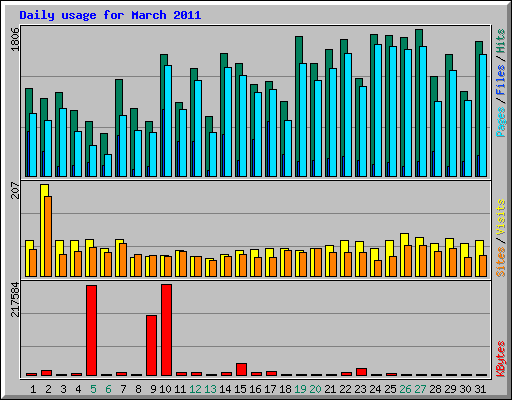Viewport: 512px width, 400px height.
Task: Click the red "KBytes" legend label
Action: tap(501, 359)
